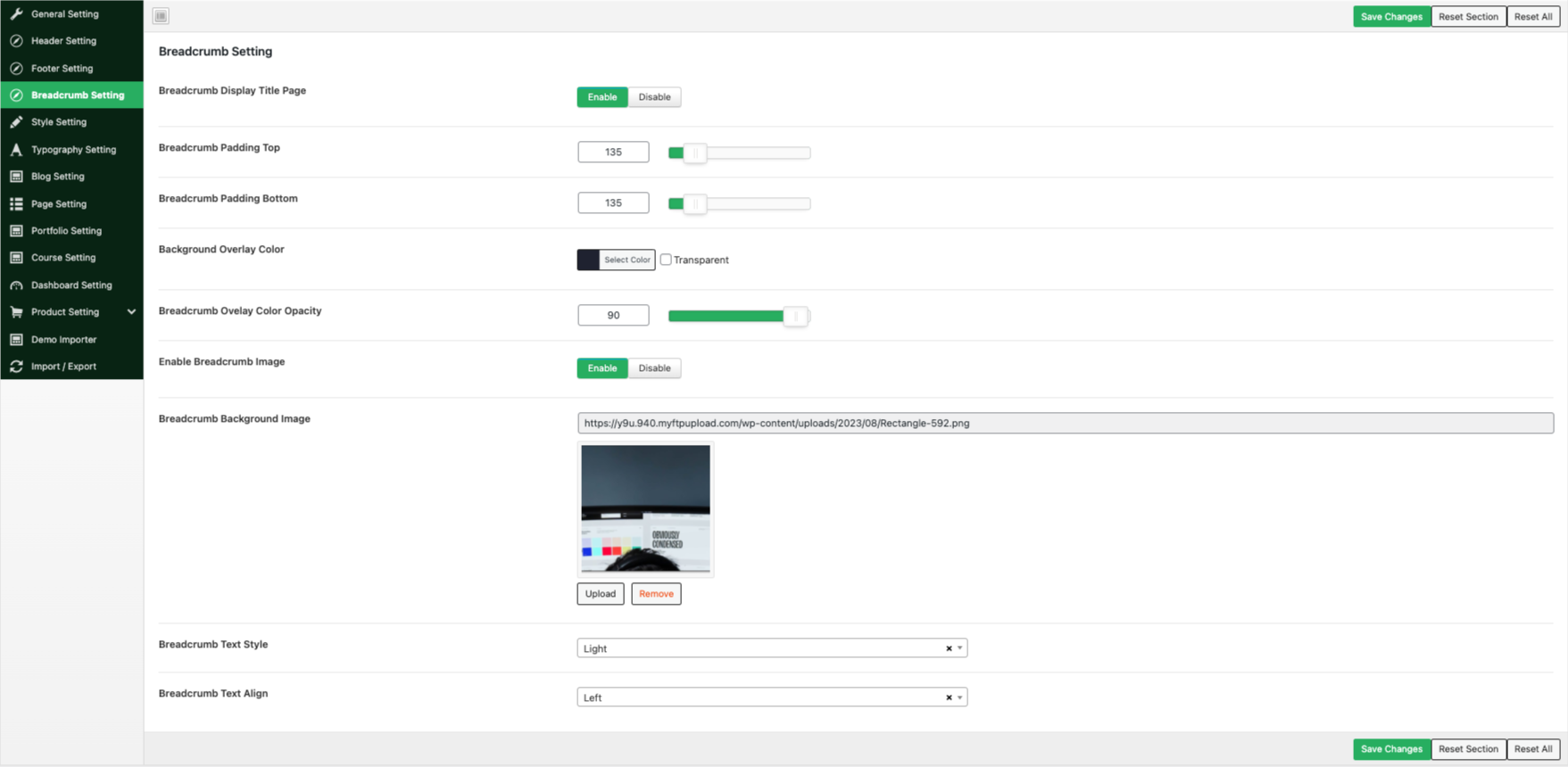Image resolution: width=1568 pixels, height=767 pixels.
Task: Click the Portfolio Setting icon
Action: click(x=16, y=231)
